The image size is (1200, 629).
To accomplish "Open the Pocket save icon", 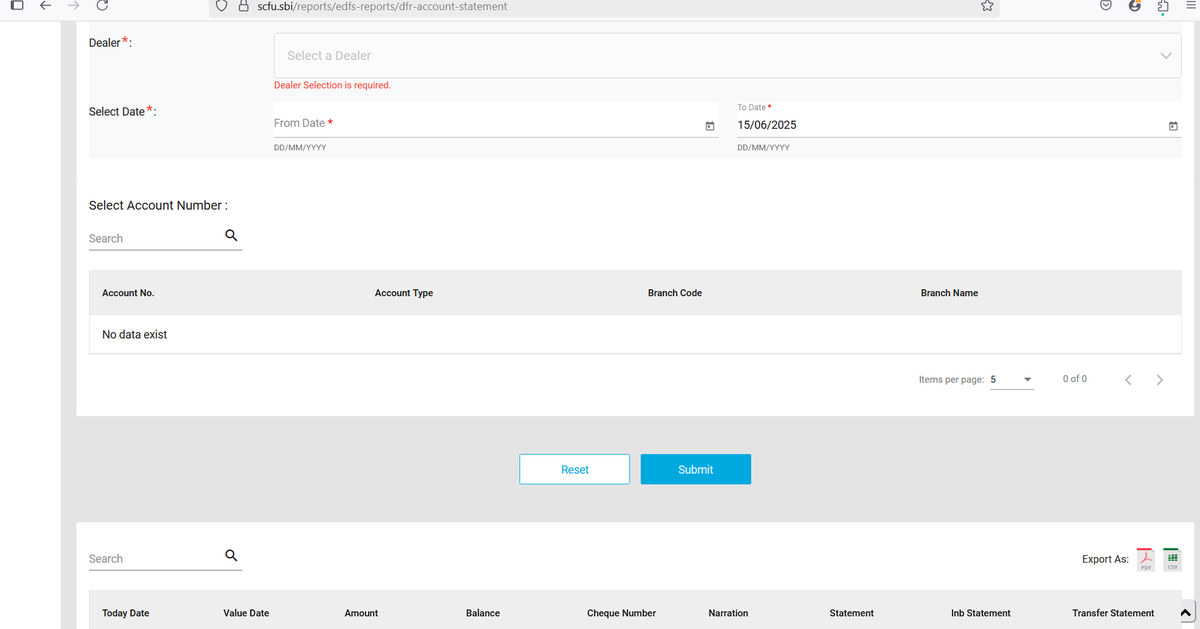I will [x=1106, y=6].
